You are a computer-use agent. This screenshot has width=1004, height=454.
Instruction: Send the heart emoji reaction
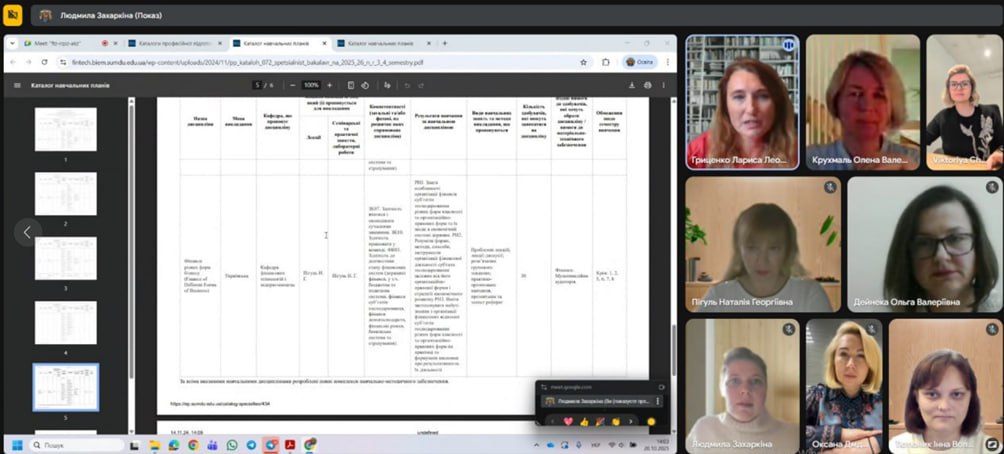click(569, 421)
